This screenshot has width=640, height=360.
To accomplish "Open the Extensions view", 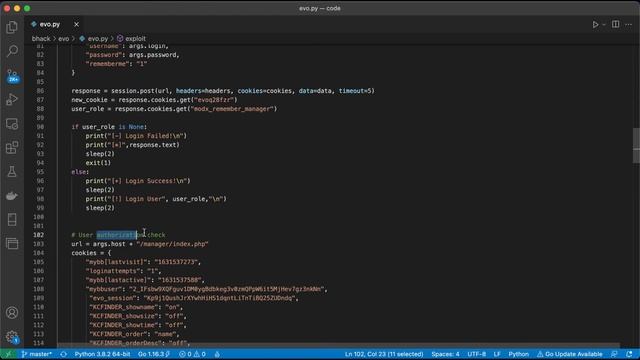I will click(12, 147).
